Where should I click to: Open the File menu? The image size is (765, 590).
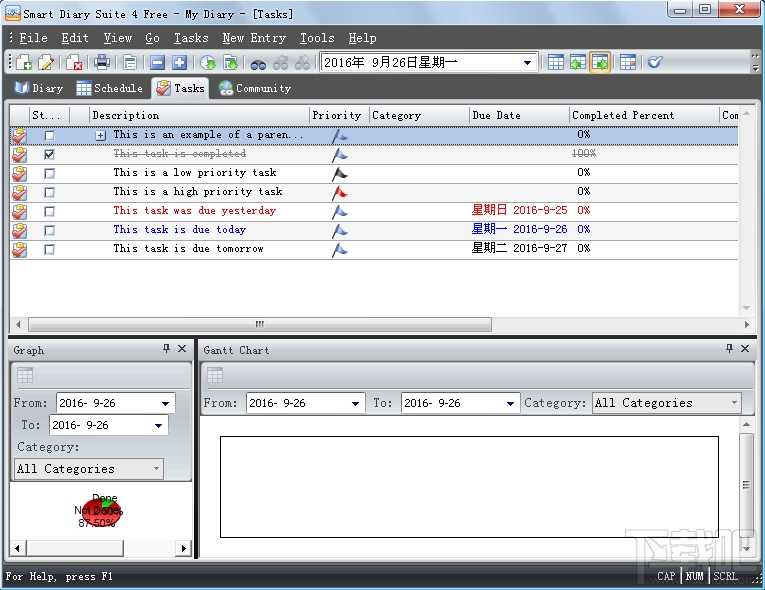(x=33, y=38)
